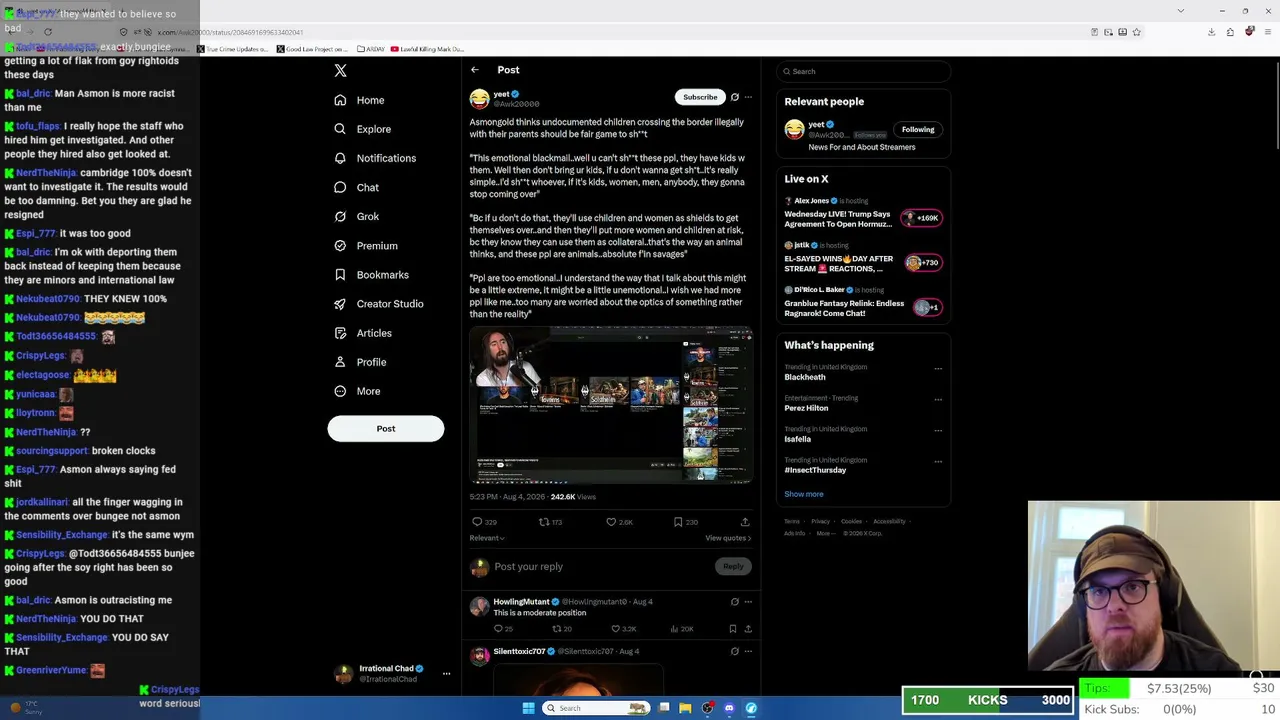Open Grok from the sidebar

356,216
